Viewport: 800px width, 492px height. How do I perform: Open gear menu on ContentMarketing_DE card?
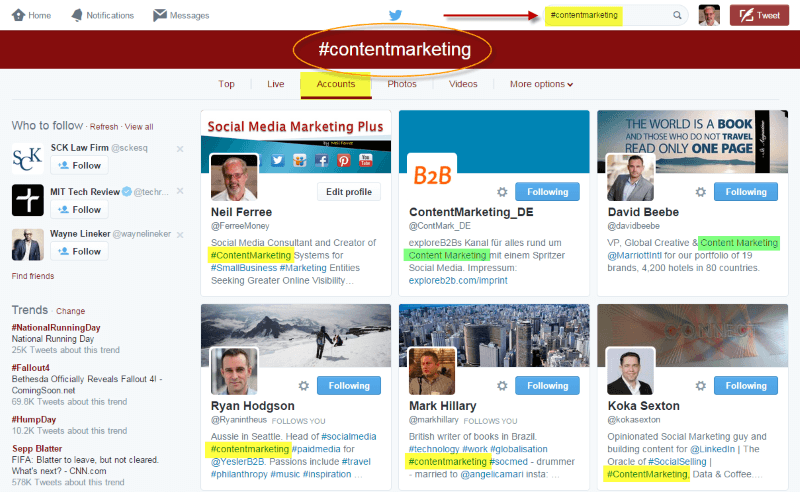(502, 192)
